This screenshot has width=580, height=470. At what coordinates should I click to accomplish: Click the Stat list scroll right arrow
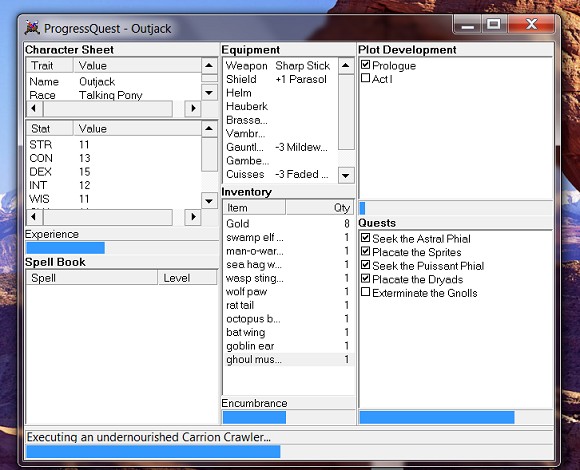tap(193, 217)
